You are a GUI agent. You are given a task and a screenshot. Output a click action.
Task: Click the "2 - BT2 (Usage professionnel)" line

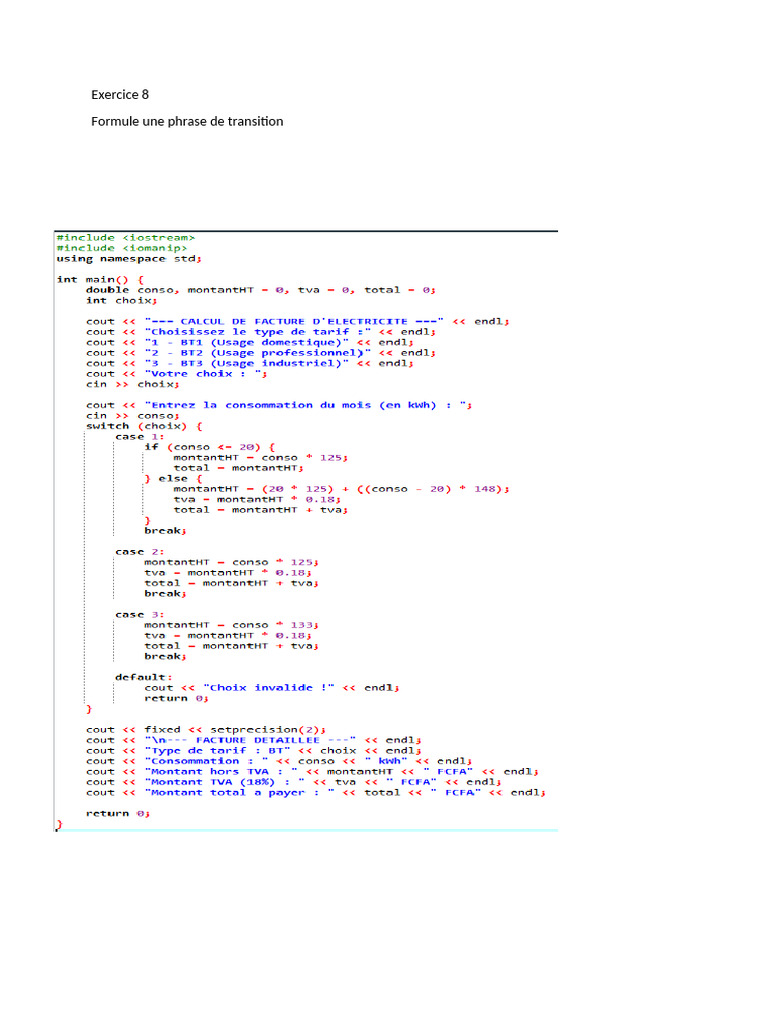click(261, 353)
